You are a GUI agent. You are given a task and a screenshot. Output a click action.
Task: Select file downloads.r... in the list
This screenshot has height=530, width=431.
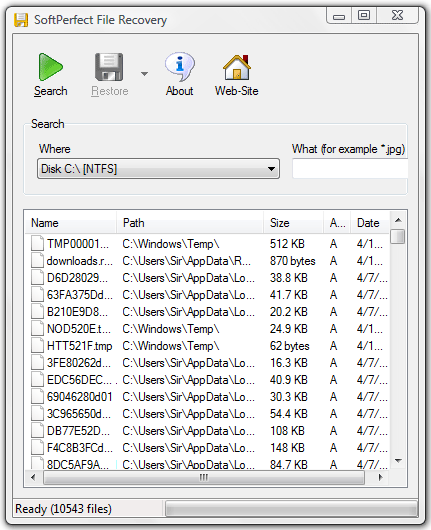click(79, 261)
